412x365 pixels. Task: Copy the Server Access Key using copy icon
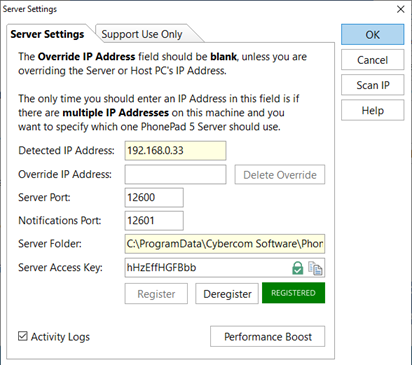click(x=315, y=268)
